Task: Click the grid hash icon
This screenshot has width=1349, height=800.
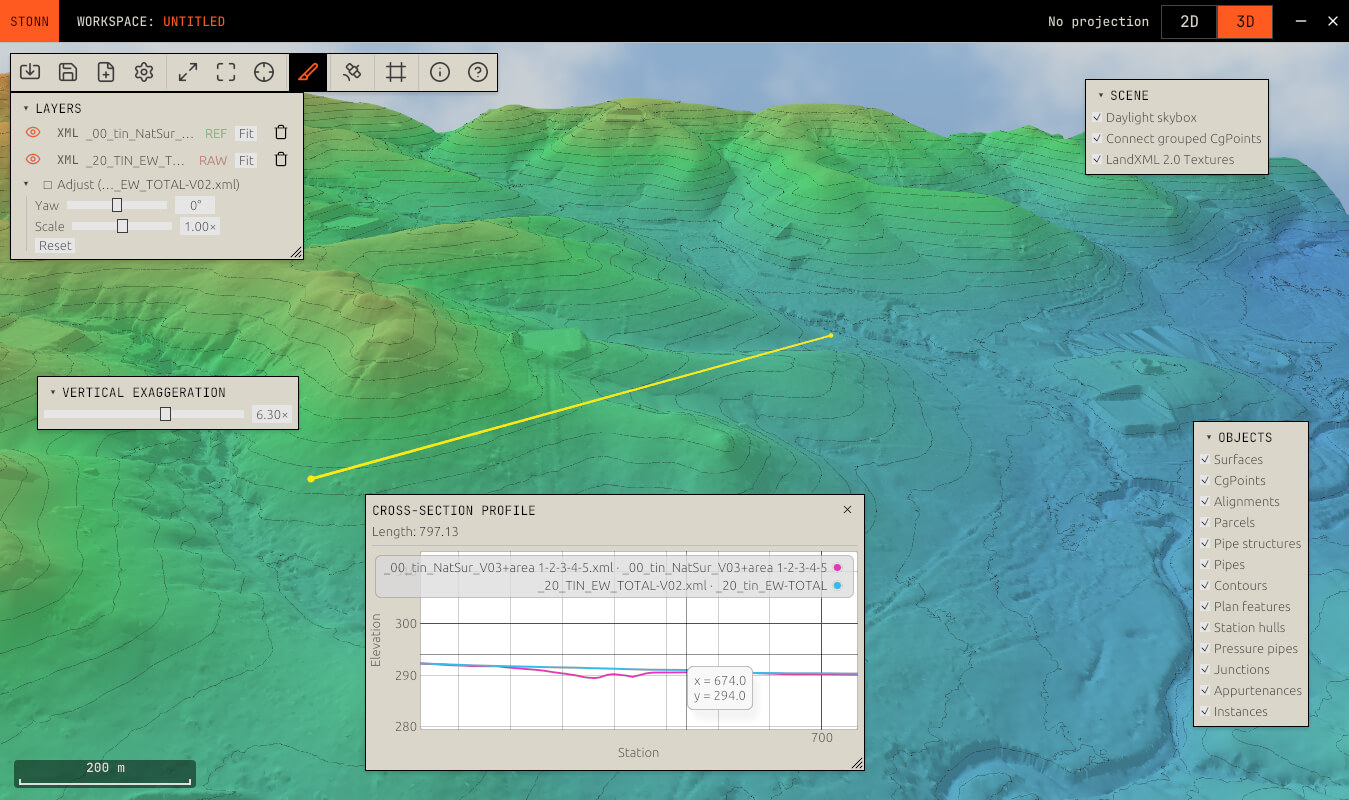Action: (x=396, y=72)
